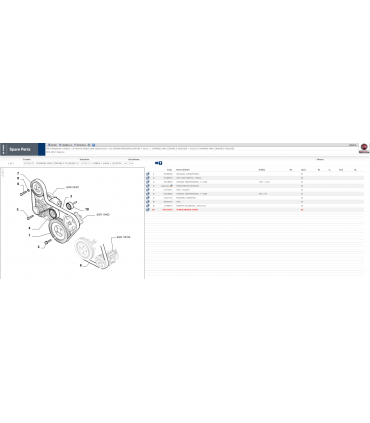Click the blue round help icon in toolbar

(x=94, y=145)
